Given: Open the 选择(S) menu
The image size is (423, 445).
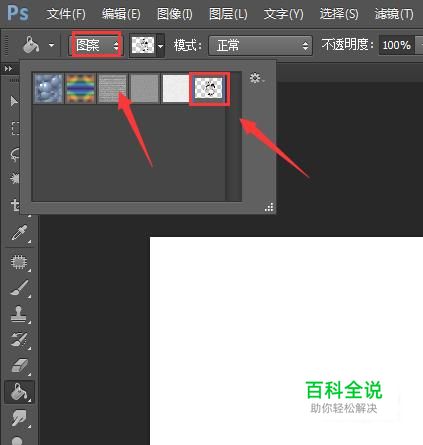Looking at the screenshot, I should 339,14.
